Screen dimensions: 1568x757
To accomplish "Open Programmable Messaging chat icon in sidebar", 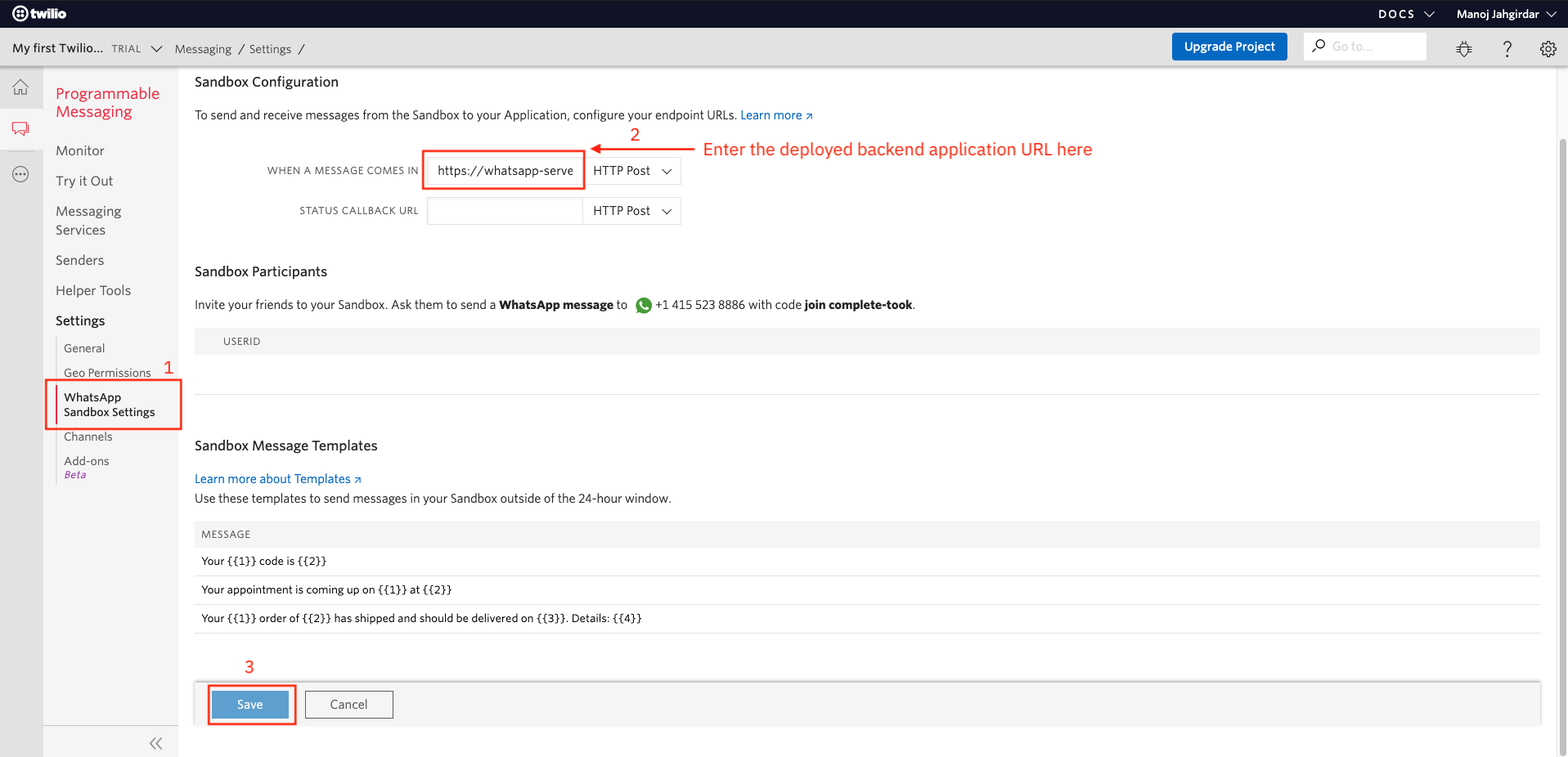I will tap(20, 129).
